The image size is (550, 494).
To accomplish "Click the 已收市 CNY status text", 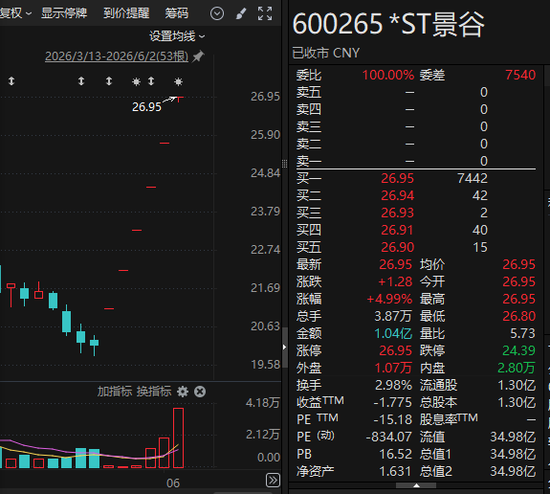I will (326, 53).
